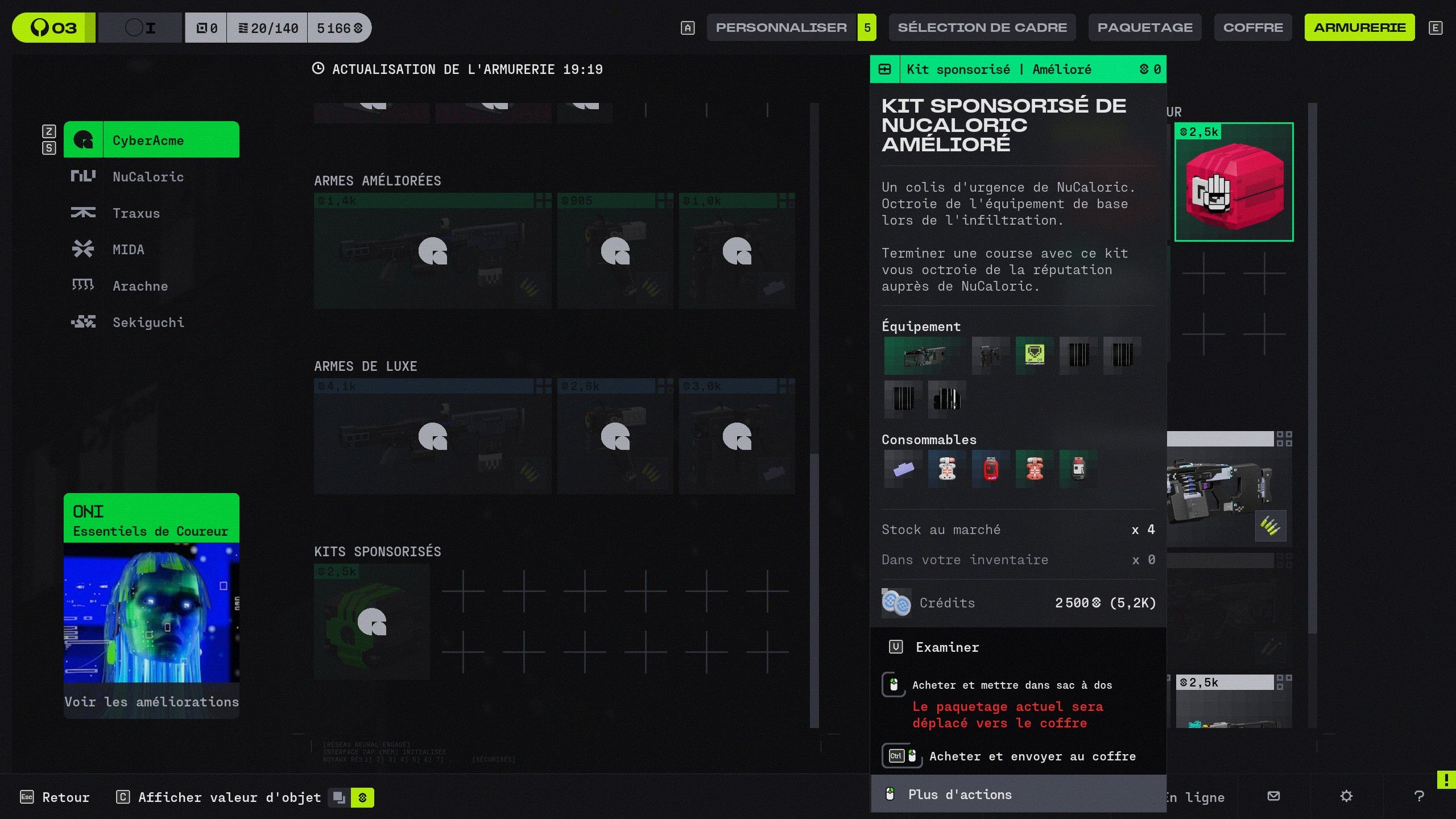Screen dimensions: 1456x819
Task: Select the red NuCaloric kit thumbnail
Action: pyautogui.click(x=1234, y=182)
